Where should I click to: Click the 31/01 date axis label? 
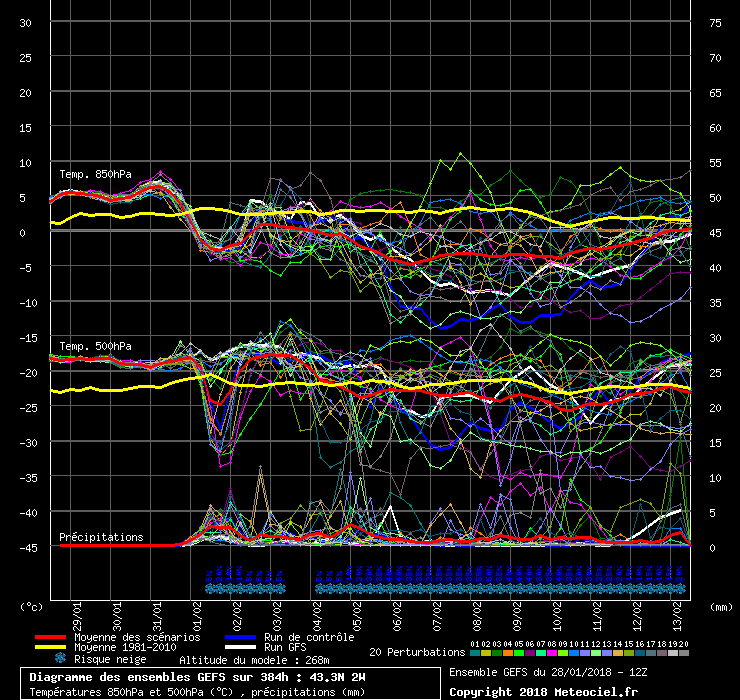pos(158,616)
